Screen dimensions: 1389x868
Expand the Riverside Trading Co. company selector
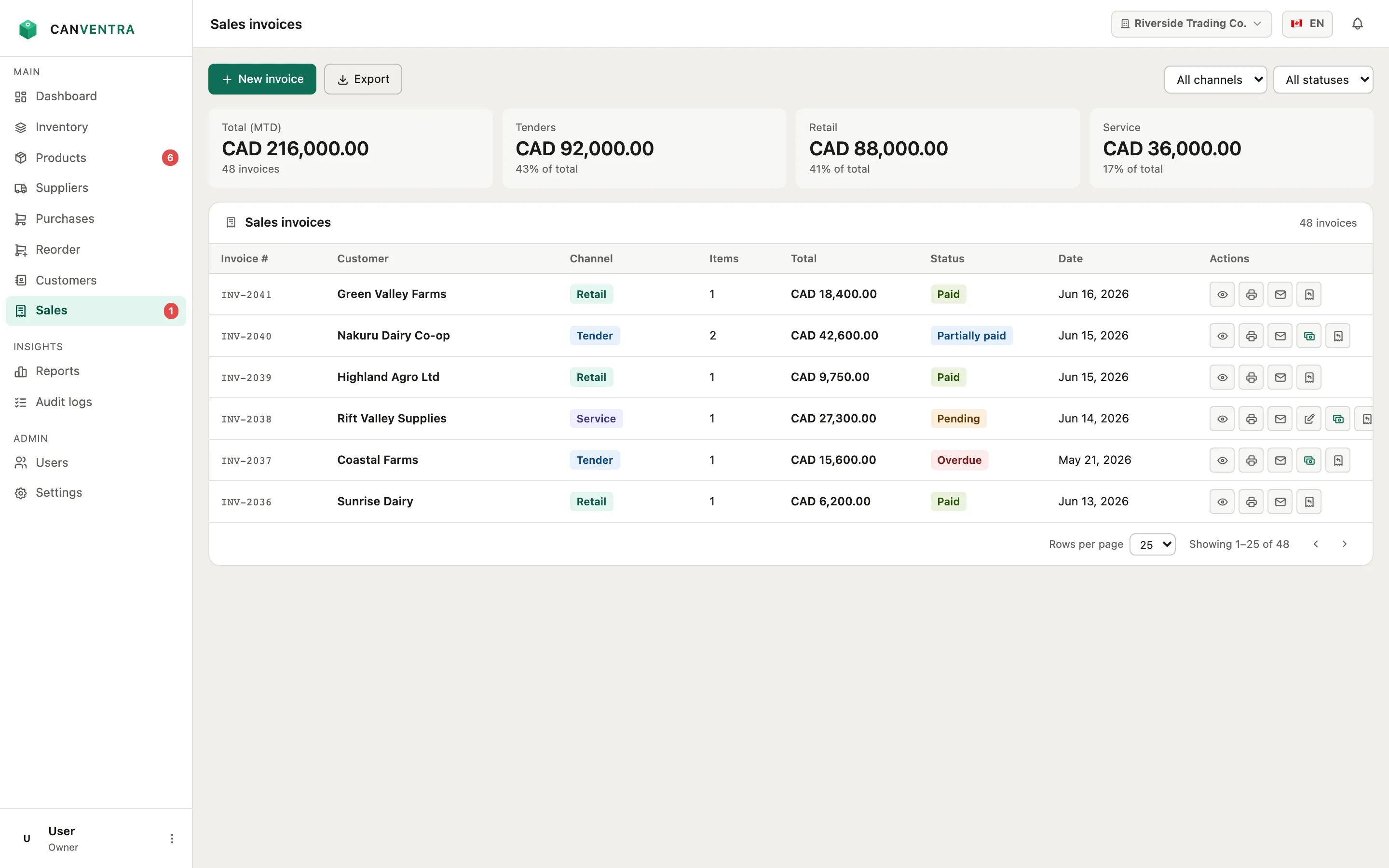1191,24
